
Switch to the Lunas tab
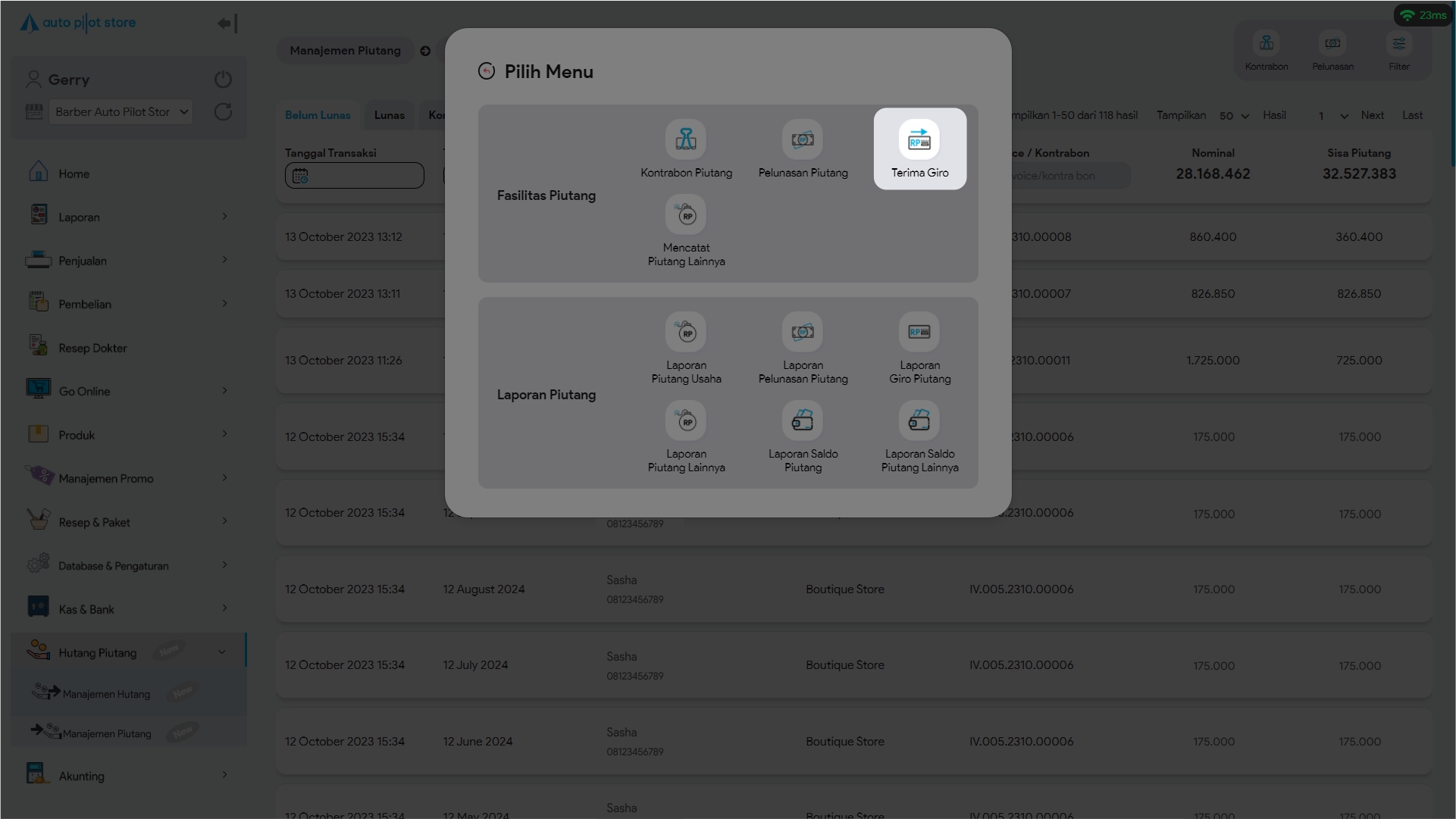pyautogui.click(x=389, y=115)
